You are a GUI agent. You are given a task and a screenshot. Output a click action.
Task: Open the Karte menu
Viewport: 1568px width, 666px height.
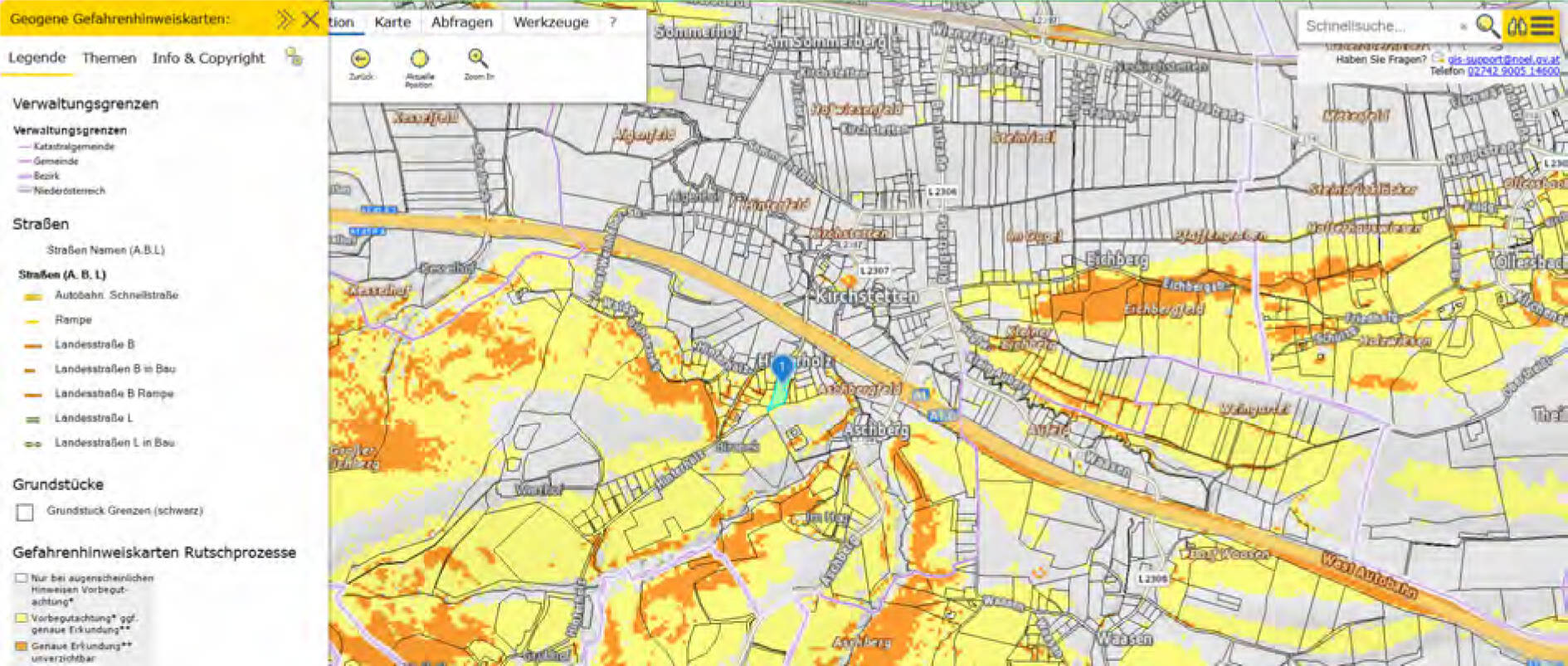point(392,22)
